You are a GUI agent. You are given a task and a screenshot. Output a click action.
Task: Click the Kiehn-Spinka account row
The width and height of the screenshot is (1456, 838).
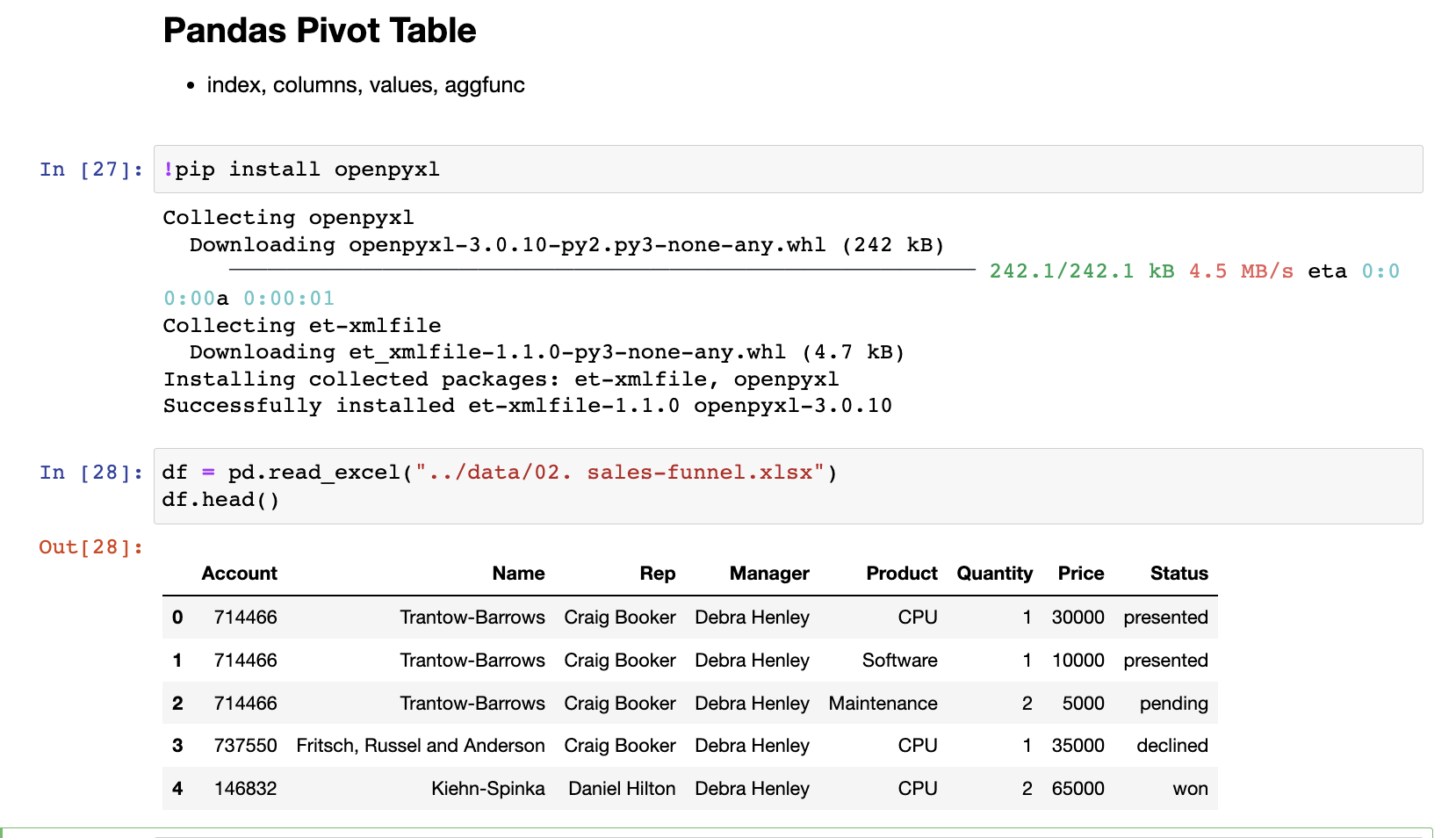(488, 788)
